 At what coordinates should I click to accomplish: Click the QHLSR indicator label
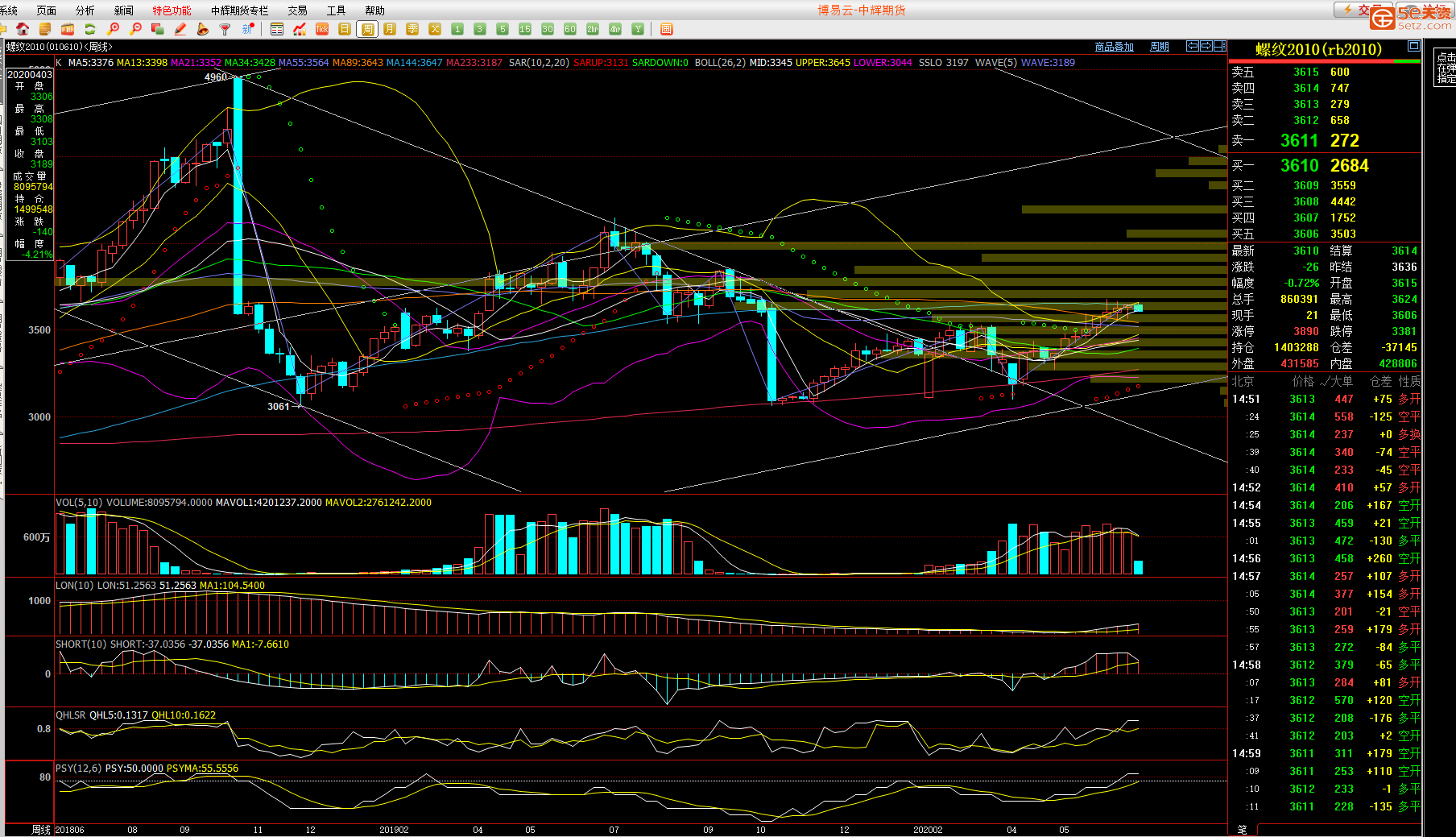click(x=70, y=715)
